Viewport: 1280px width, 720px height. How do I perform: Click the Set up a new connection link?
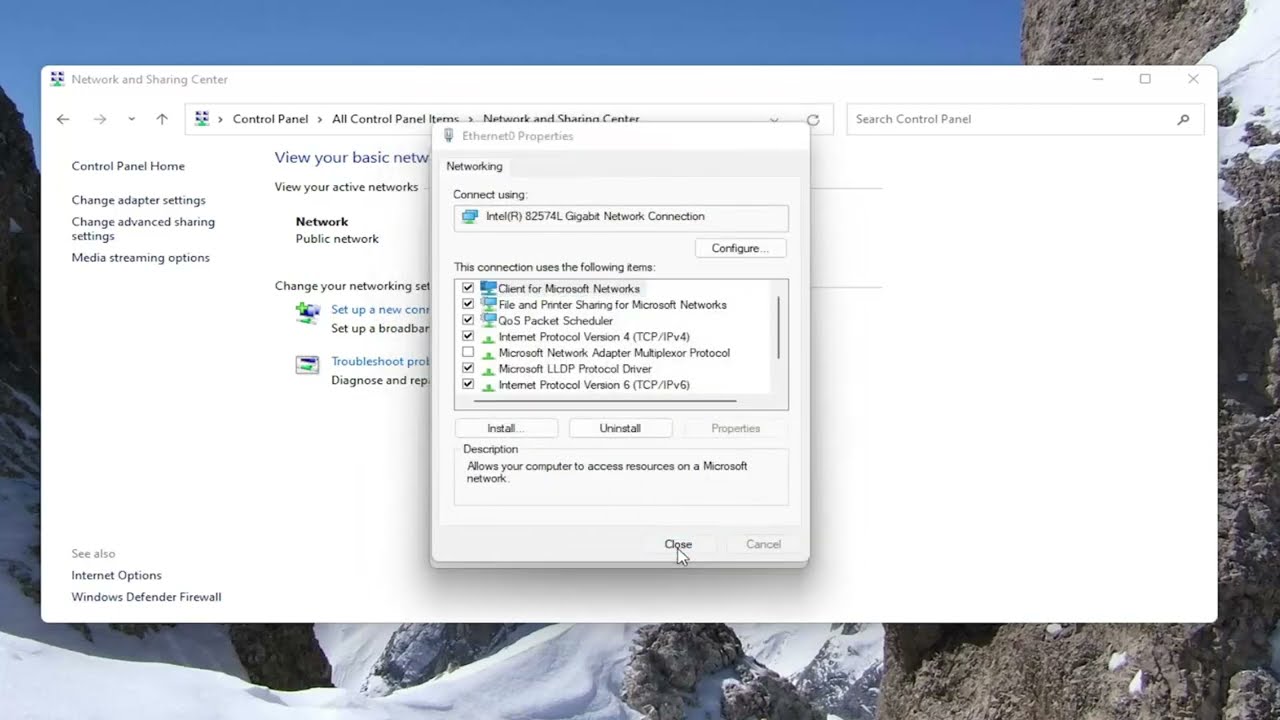(x=380, y=310)
